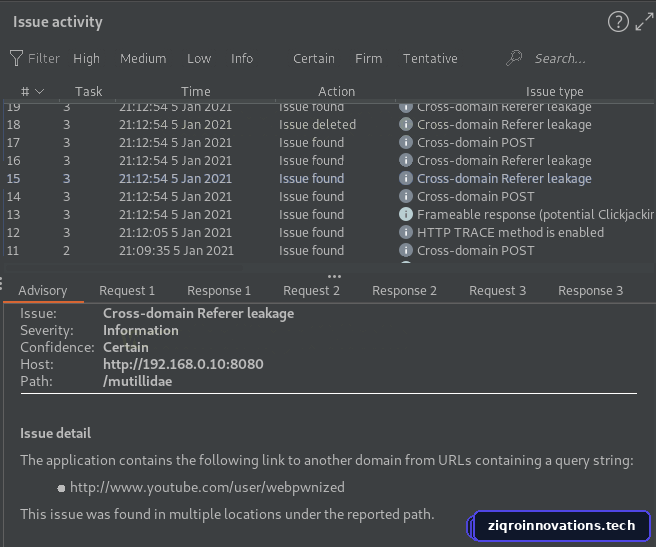Toggle the Medium severity filter
The image size is (656, 547).
click(143, 59)
